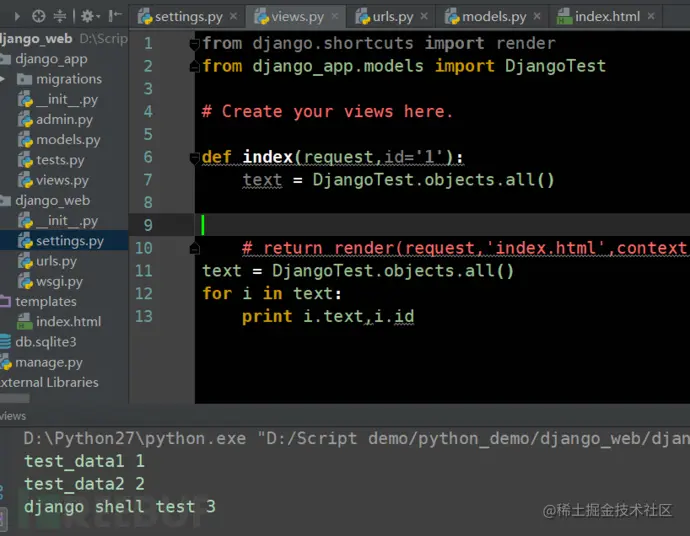Select the db.sqlite3 database file
Screen dimensions: 690x536
[x=46, y=342]
